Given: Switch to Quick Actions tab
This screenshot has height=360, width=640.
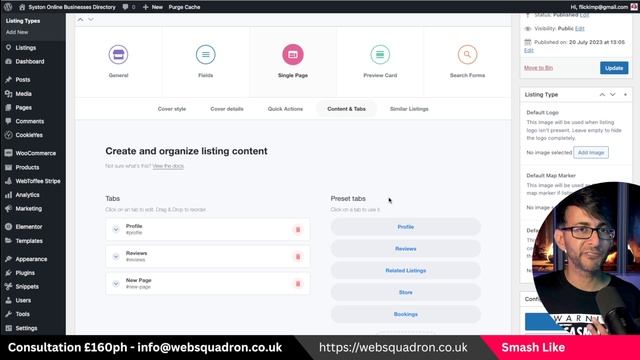Looking at the screenshot, I should click(x=285, y=109).
